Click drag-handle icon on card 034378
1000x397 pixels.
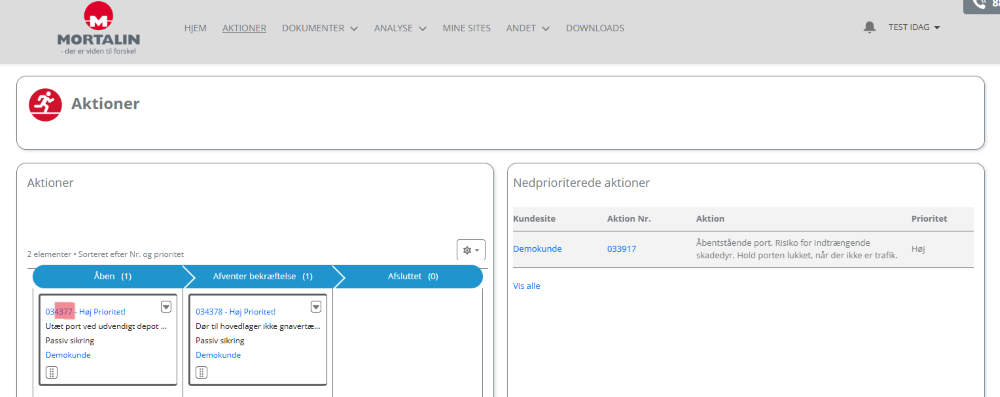click(x=202, y=373)
